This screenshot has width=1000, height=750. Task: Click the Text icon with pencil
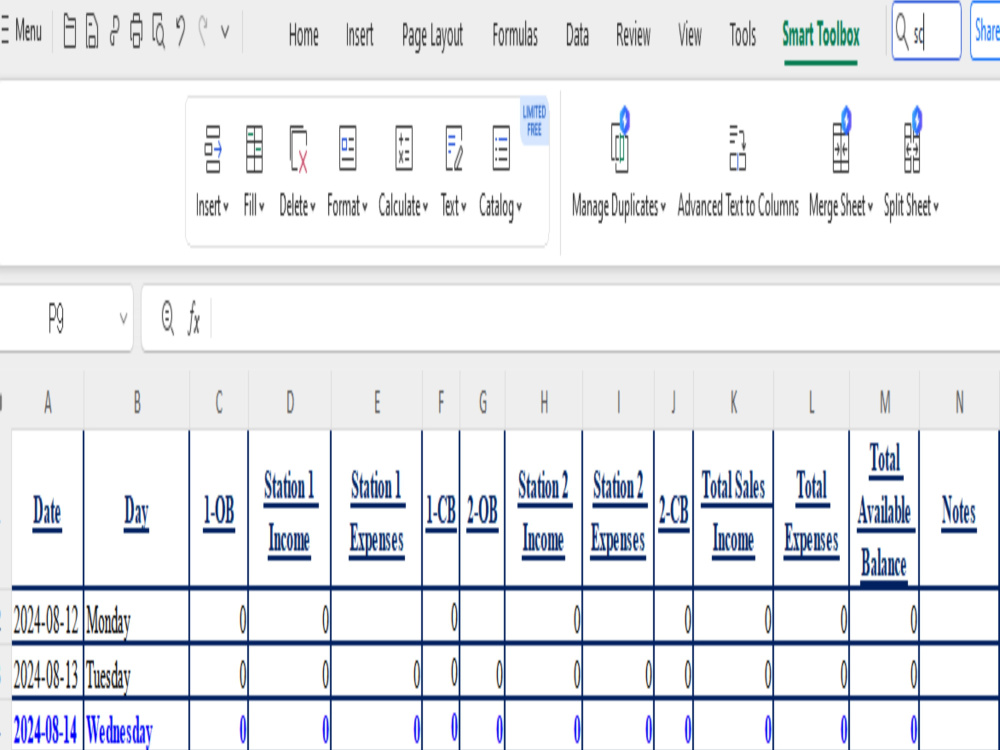[x=454, y=148]
